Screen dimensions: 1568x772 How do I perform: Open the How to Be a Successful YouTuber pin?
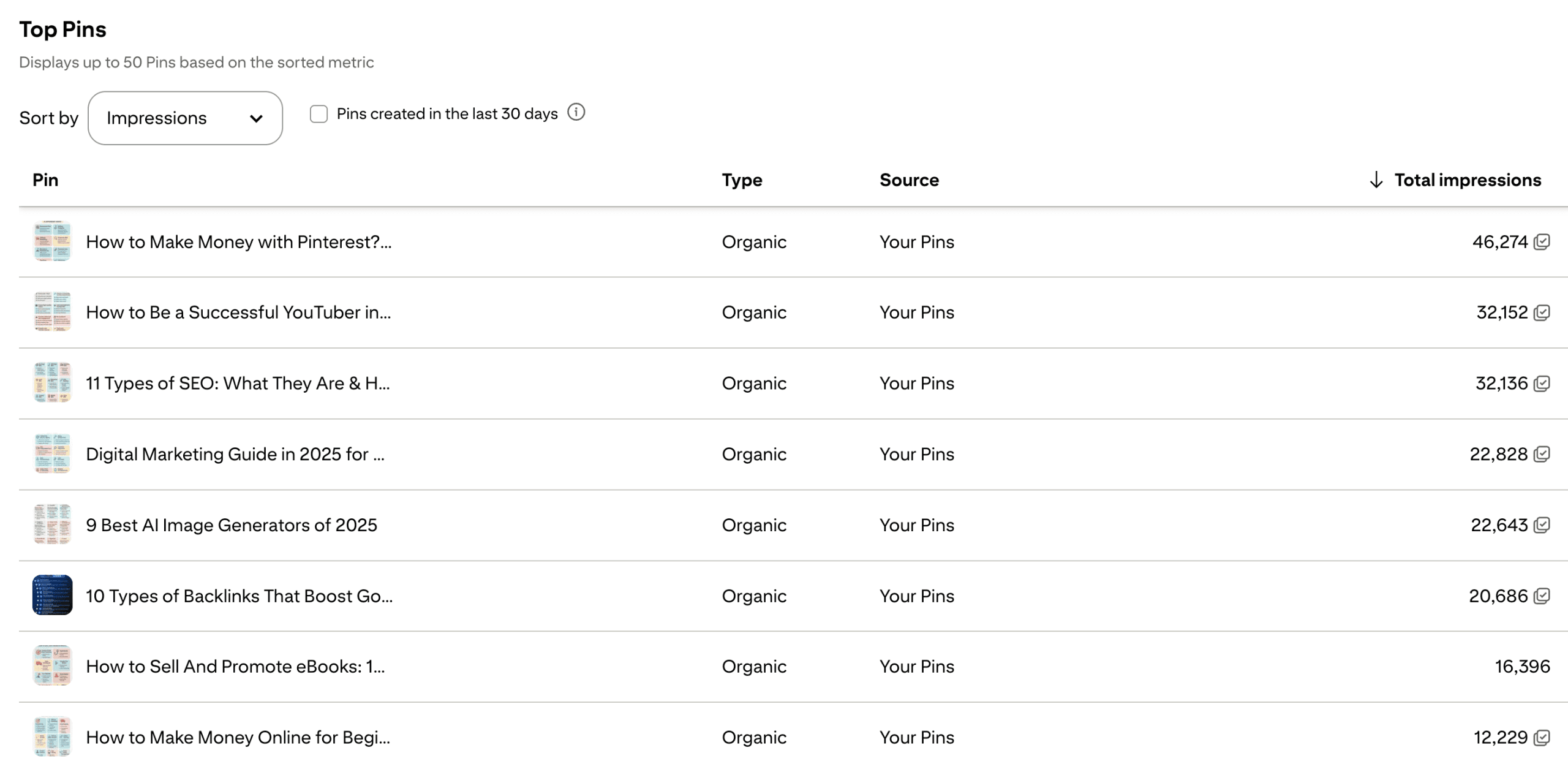(x=238, y=312)
